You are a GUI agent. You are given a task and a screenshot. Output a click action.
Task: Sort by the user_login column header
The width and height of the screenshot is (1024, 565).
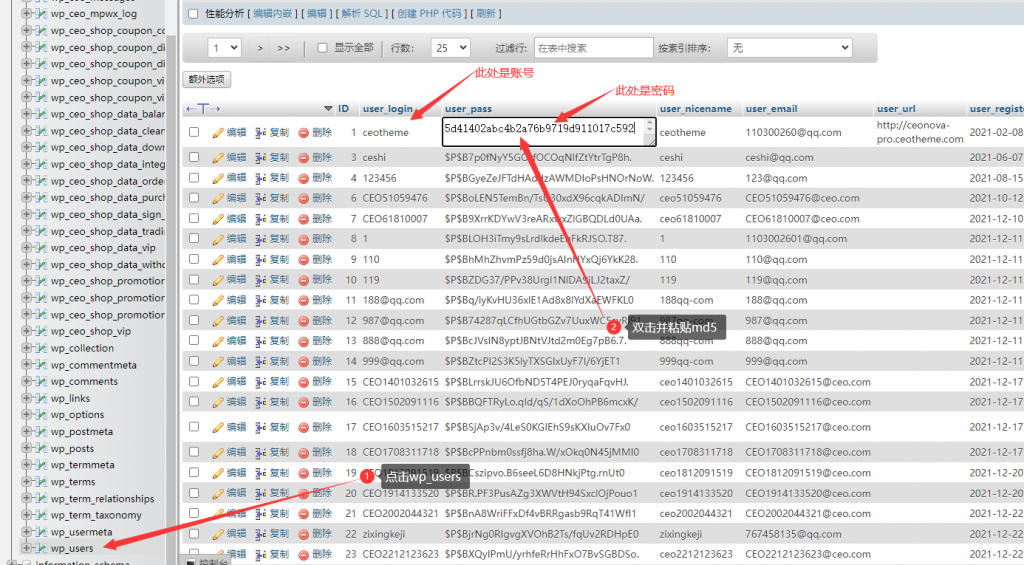point(387,108)
